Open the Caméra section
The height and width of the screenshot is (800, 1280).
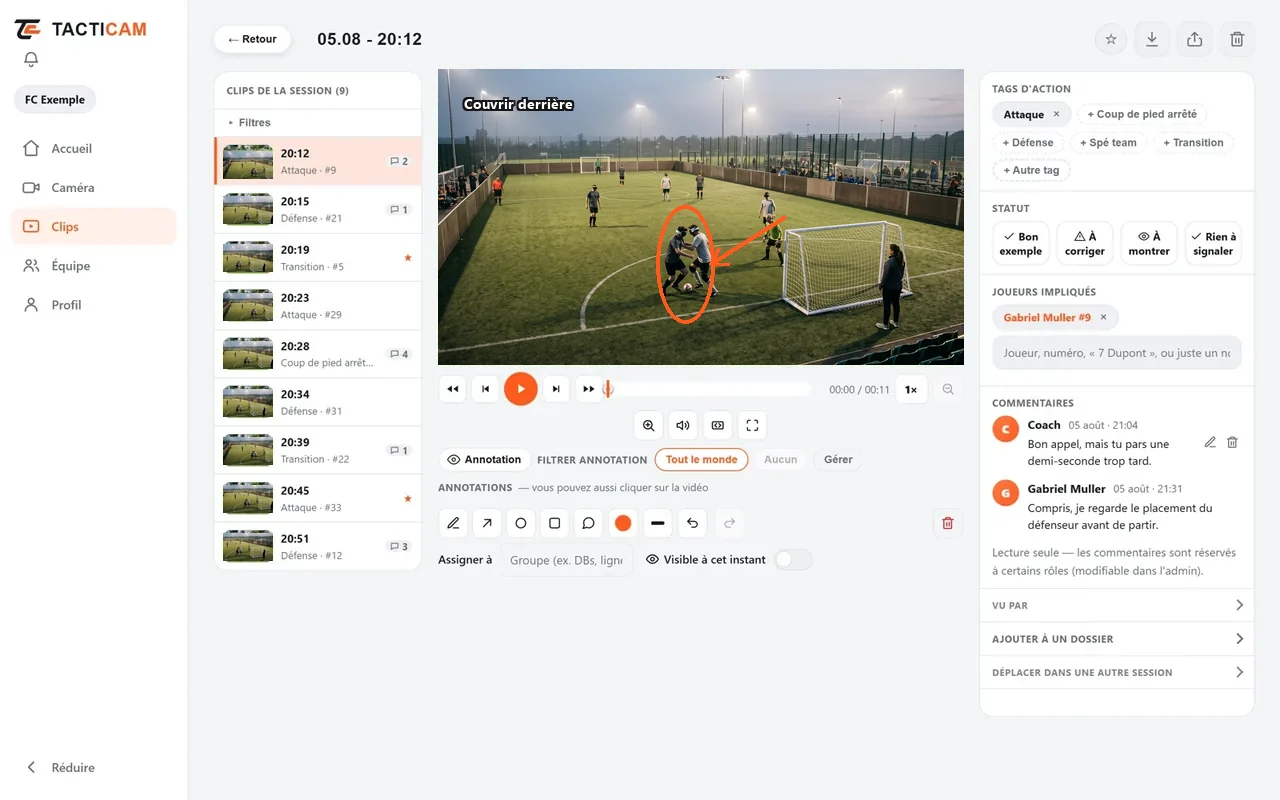click(94, 188)
